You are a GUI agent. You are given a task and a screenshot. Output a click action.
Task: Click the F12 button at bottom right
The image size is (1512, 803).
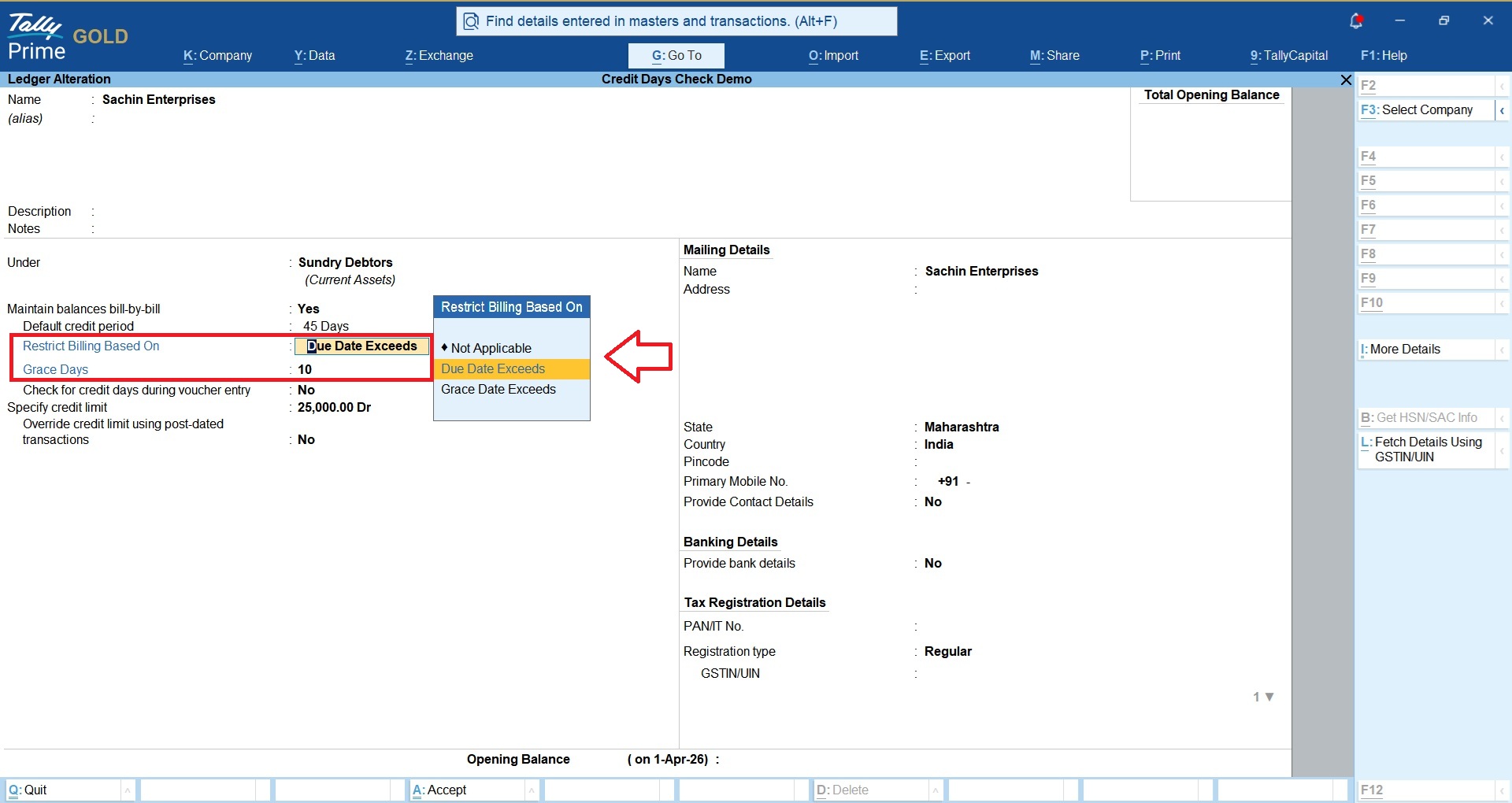pyautogui.click(x=1426, y=790)
